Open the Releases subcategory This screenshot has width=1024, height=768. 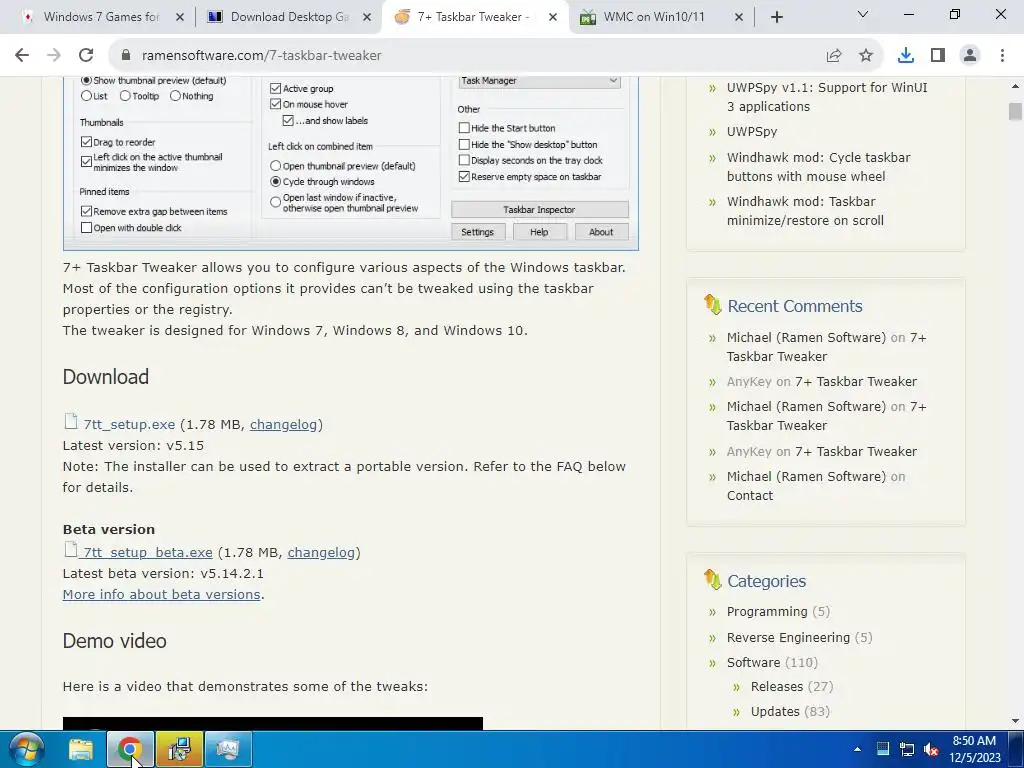pyautogui.click(x=776, y=686)
